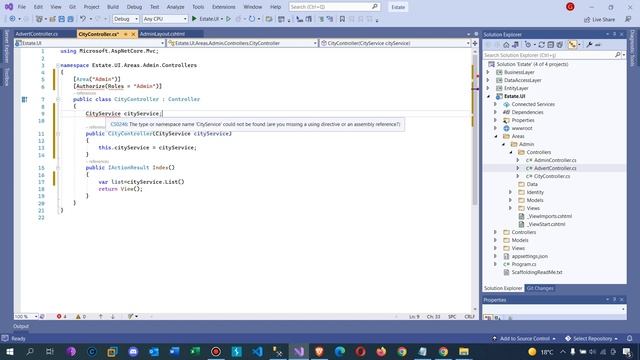Screen dimensions: 640x360
Task: Open the 100 % zoom dropdown
Action: pyautogui.click(x=26, y=316)
